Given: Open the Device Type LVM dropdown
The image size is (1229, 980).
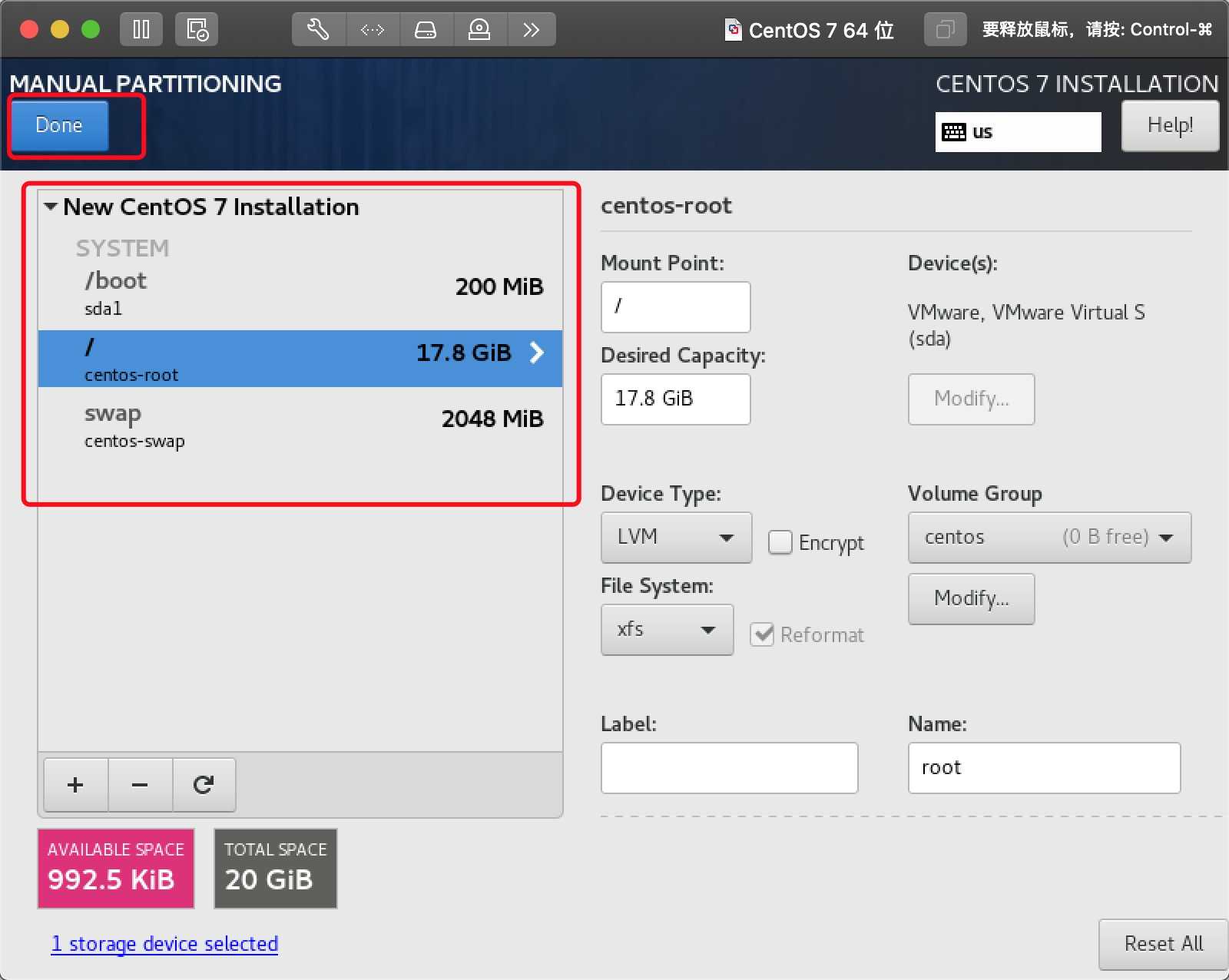Looking at the screenshot, I should tap(676, 538).
